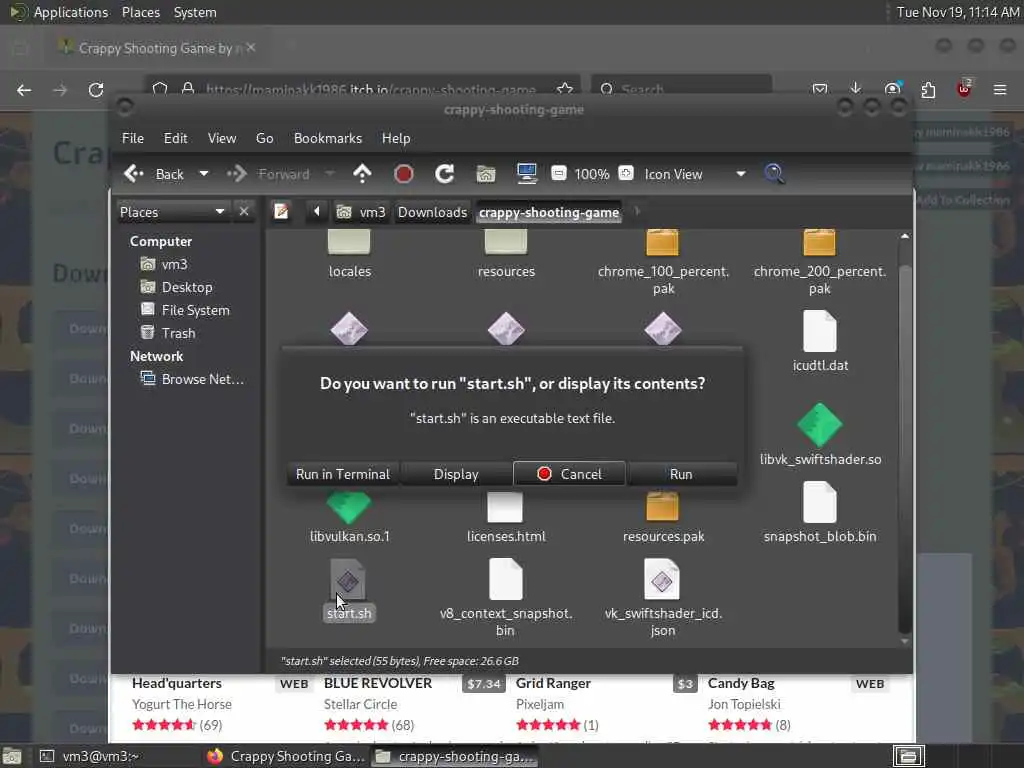Open Firefox downloads arrow icon
Viewport: 1024px width, 768px height.
[856, 89]
